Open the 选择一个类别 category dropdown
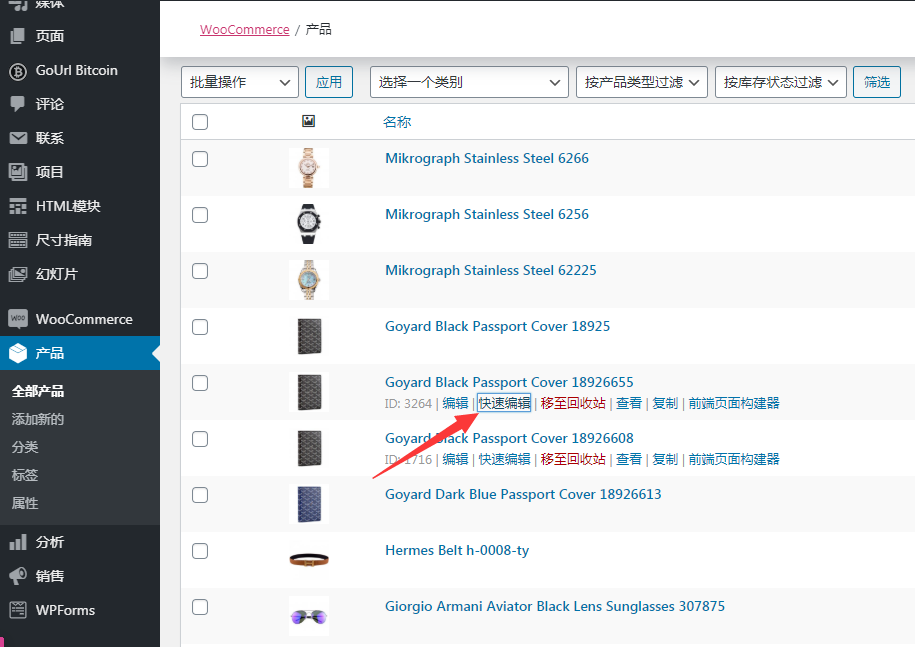The width and height of the screenshot is (915, 647). click(469, 82)
